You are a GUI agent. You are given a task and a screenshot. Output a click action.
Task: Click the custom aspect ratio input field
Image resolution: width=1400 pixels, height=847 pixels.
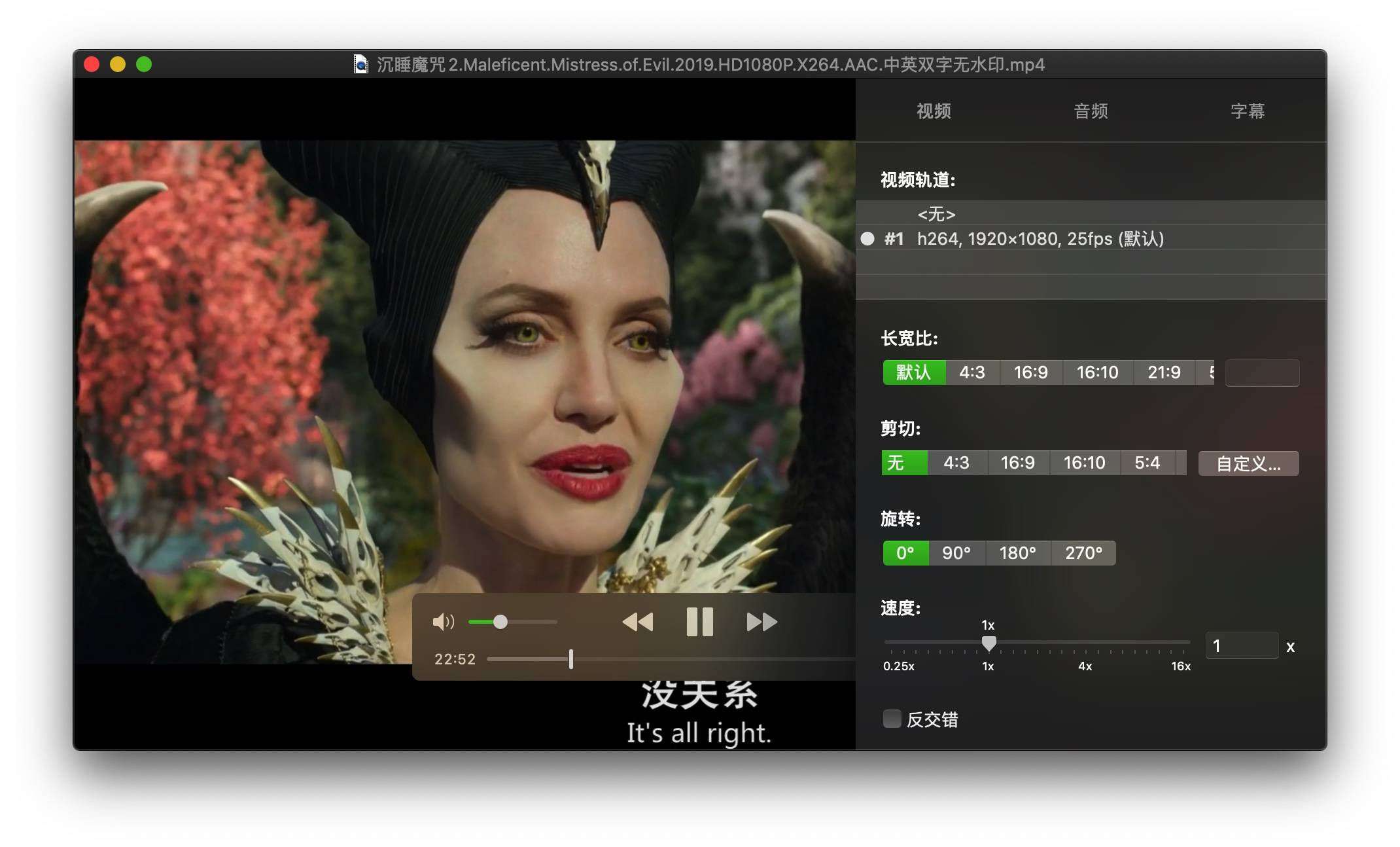click(1262, 373)
